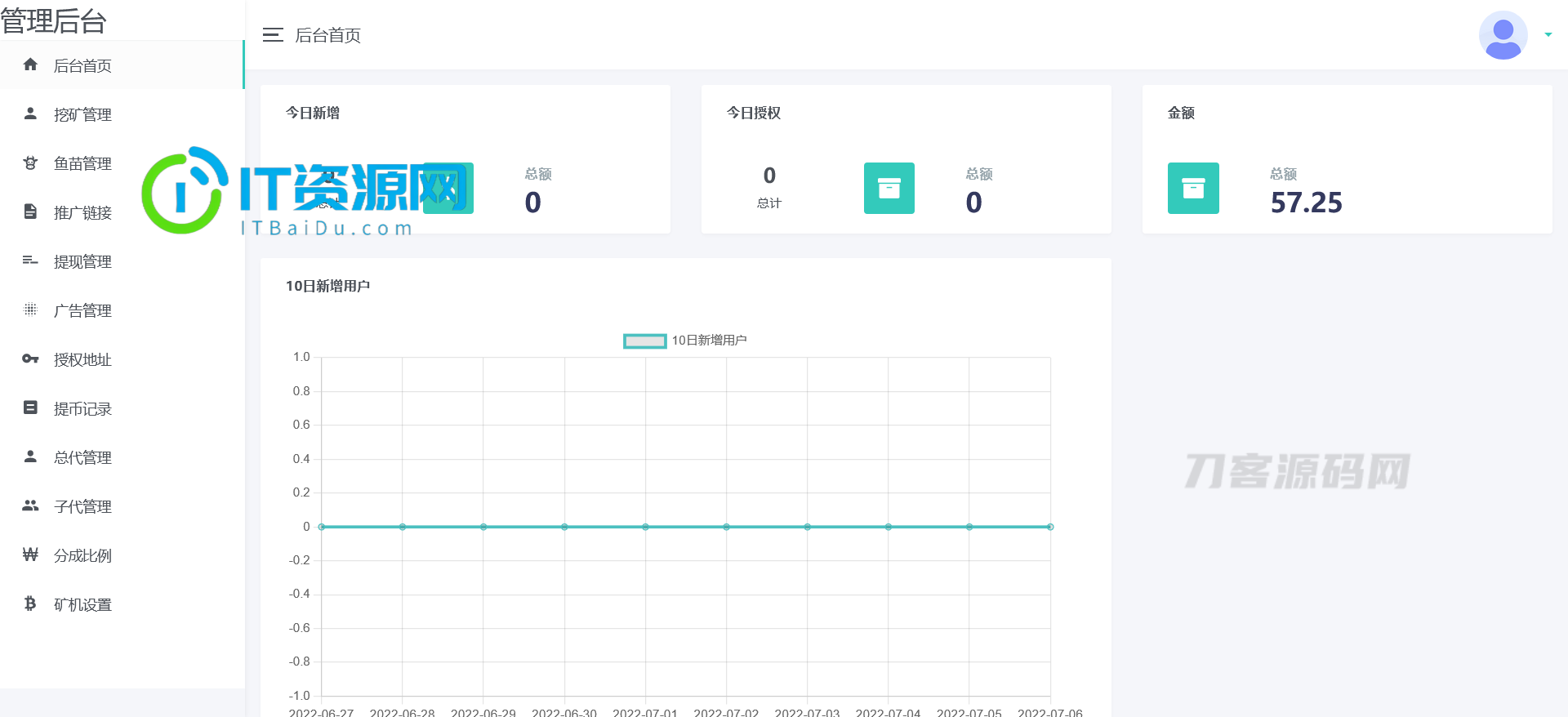Click archive icon in 金额 card

coord(1193,188)
